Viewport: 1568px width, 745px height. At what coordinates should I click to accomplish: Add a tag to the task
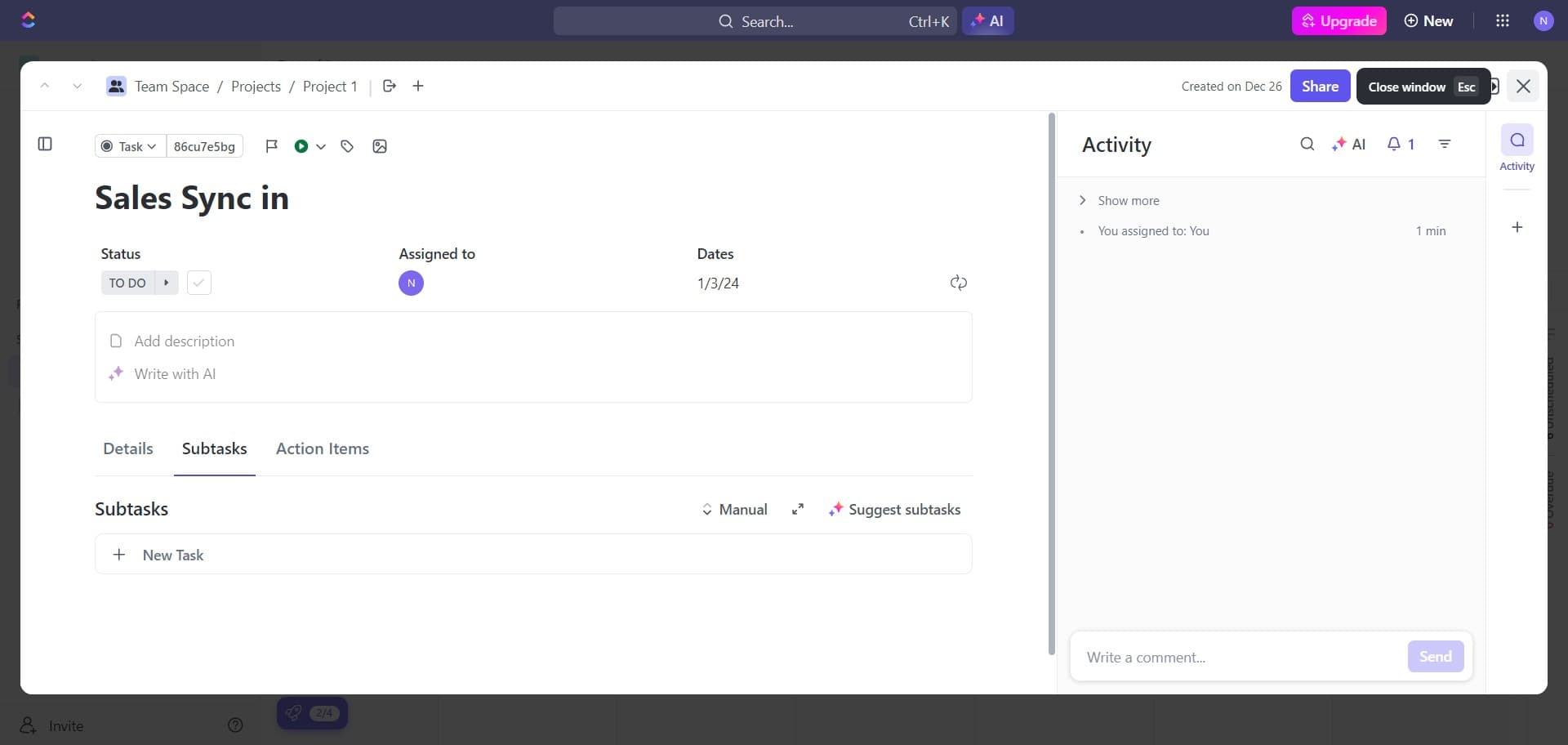click(x=347, y=146)
